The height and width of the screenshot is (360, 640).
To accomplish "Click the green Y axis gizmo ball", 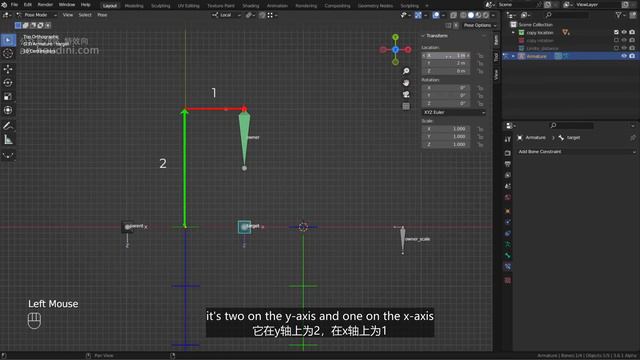I will coord(395,37).
